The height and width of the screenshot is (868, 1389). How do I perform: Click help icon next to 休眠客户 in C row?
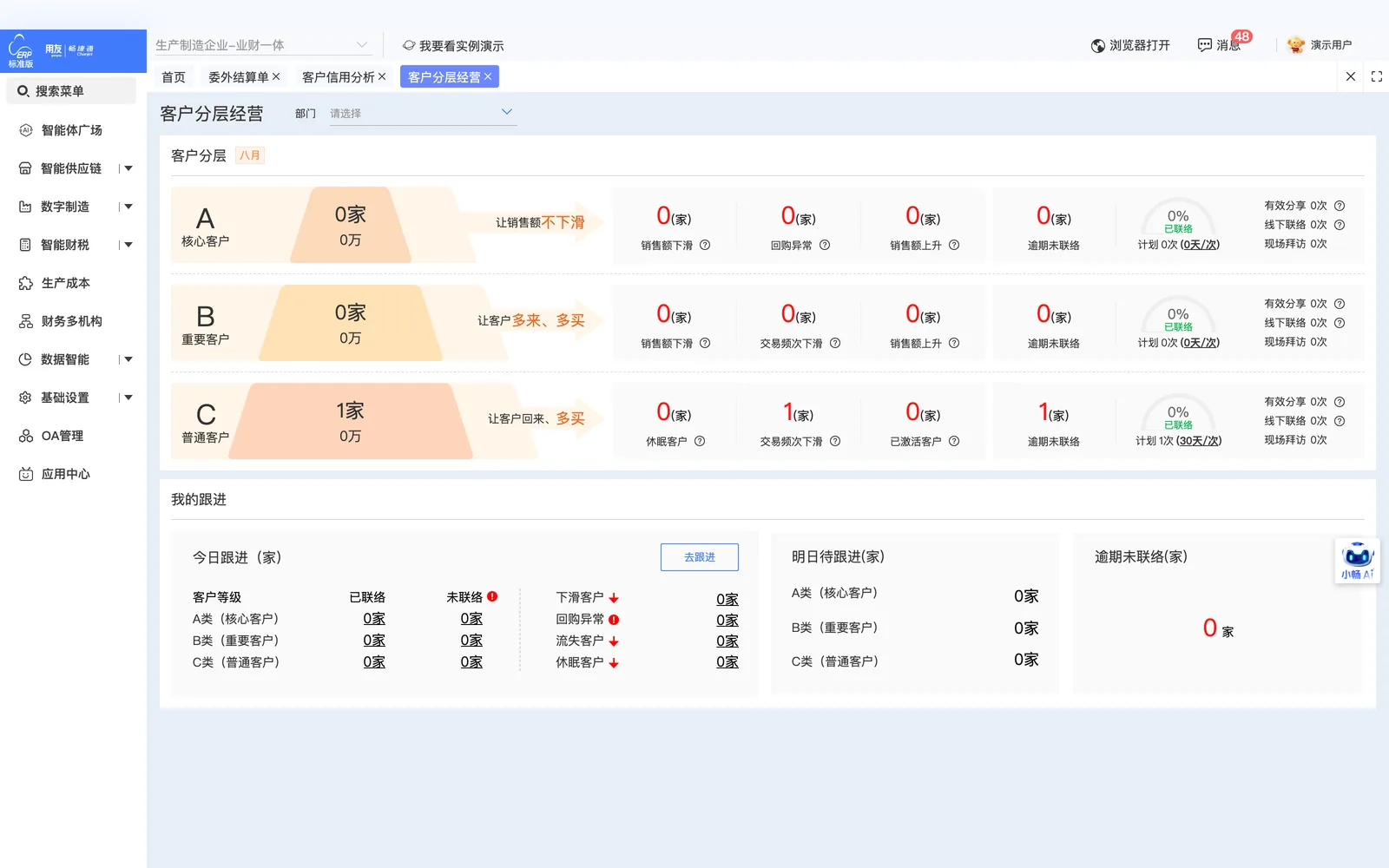(700, 441)
